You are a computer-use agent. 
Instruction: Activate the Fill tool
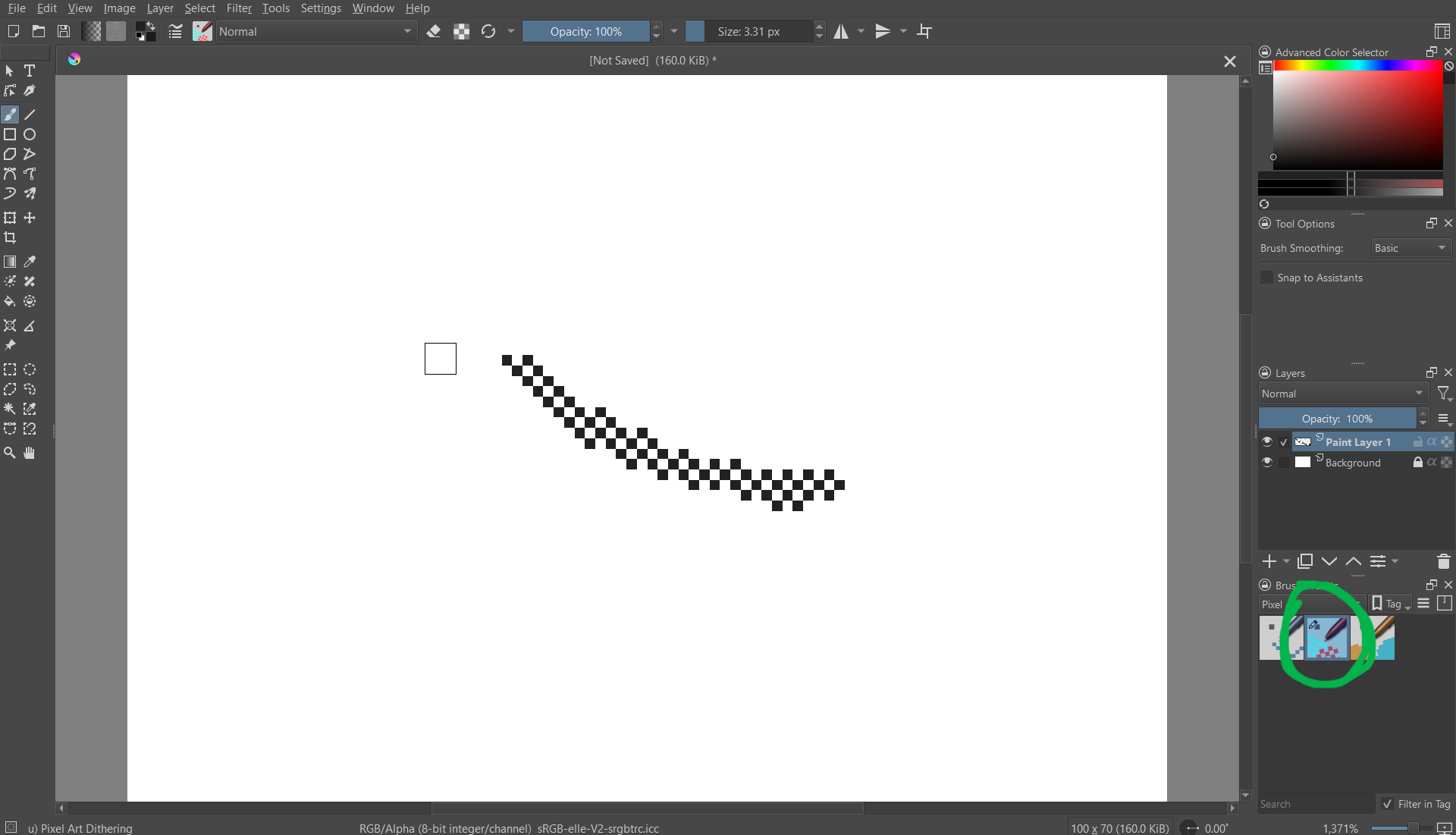[x=10, y=301]
